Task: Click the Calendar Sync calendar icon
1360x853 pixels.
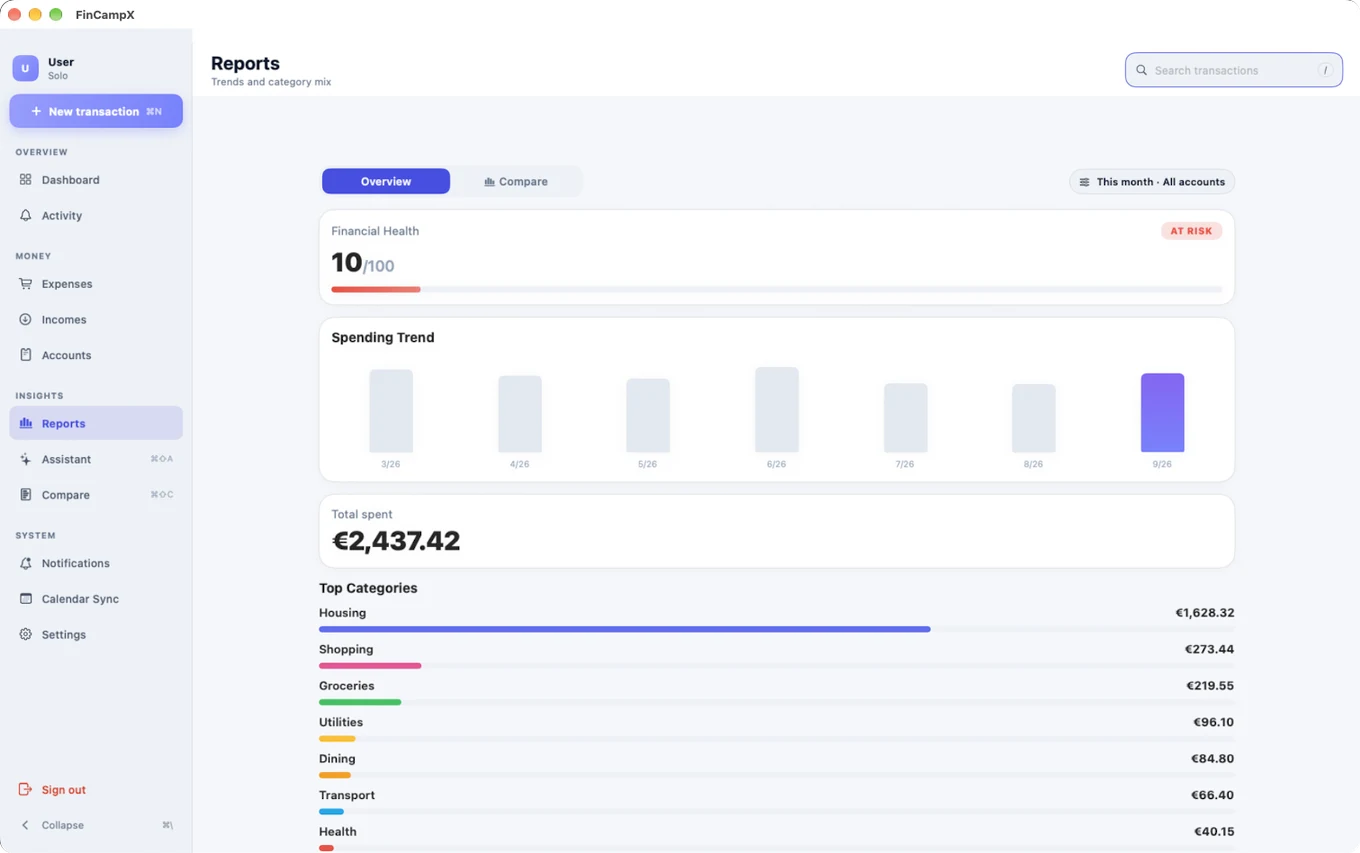Action: point(26,599)
